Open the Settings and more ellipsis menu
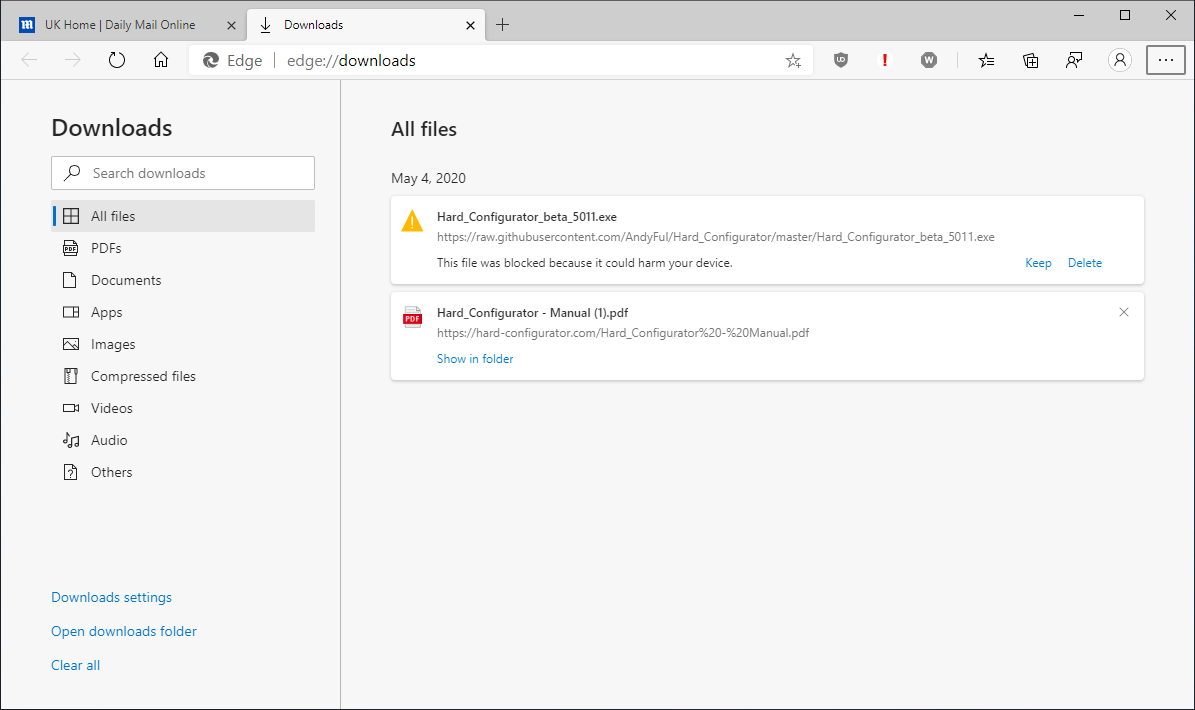This screenshot has height=710, width=1195. pyautogui.click(x=1165, y=60)
